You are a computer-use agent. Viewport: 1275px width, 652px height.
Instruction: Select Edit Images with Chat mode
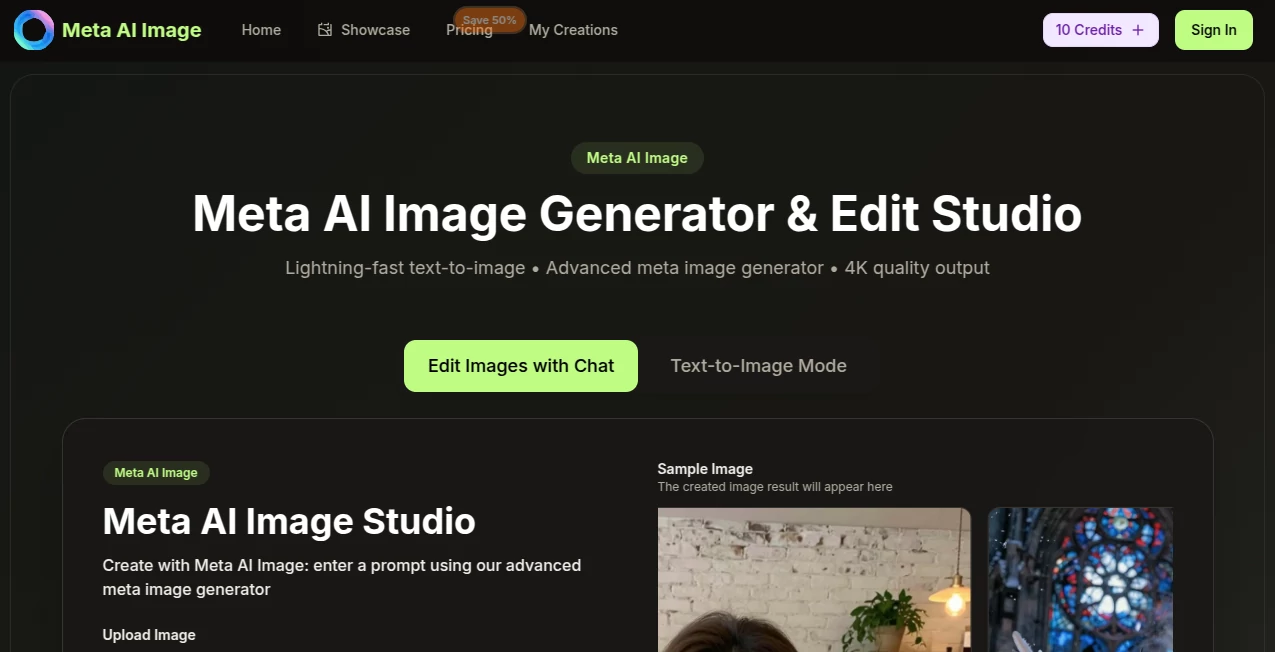tap(520, 365)
